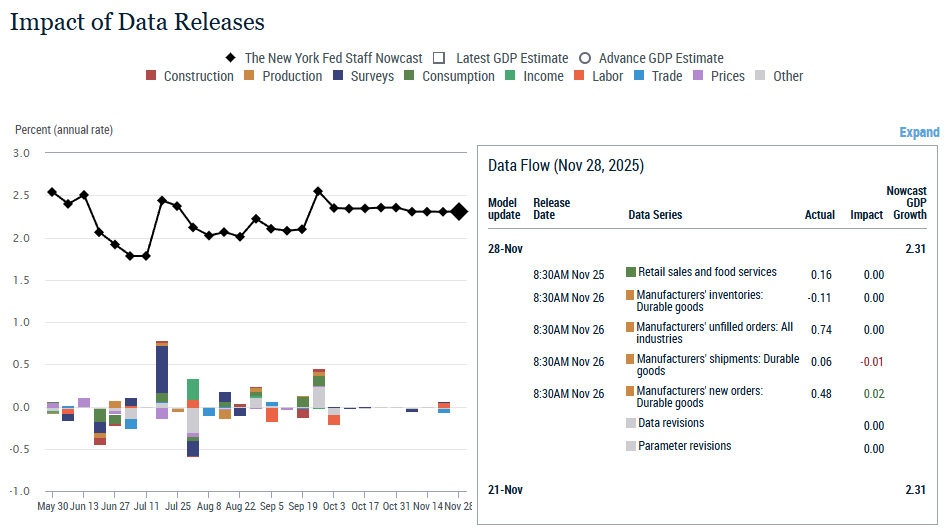The width and height of the screenshot is (948, 531).
Task: Toggle Advance GDP Estimate circle marker
Action: coord(585,58)
